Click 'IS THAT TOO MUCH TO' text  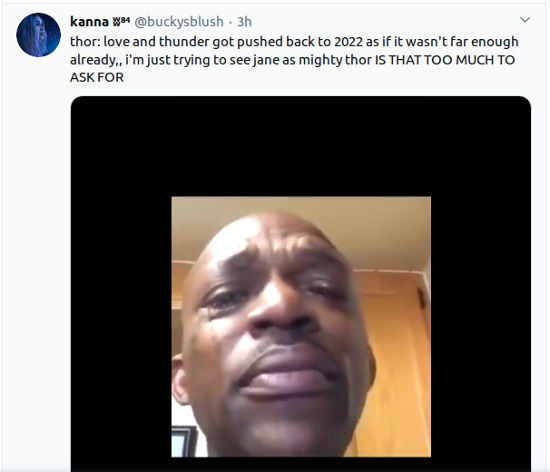445,60
